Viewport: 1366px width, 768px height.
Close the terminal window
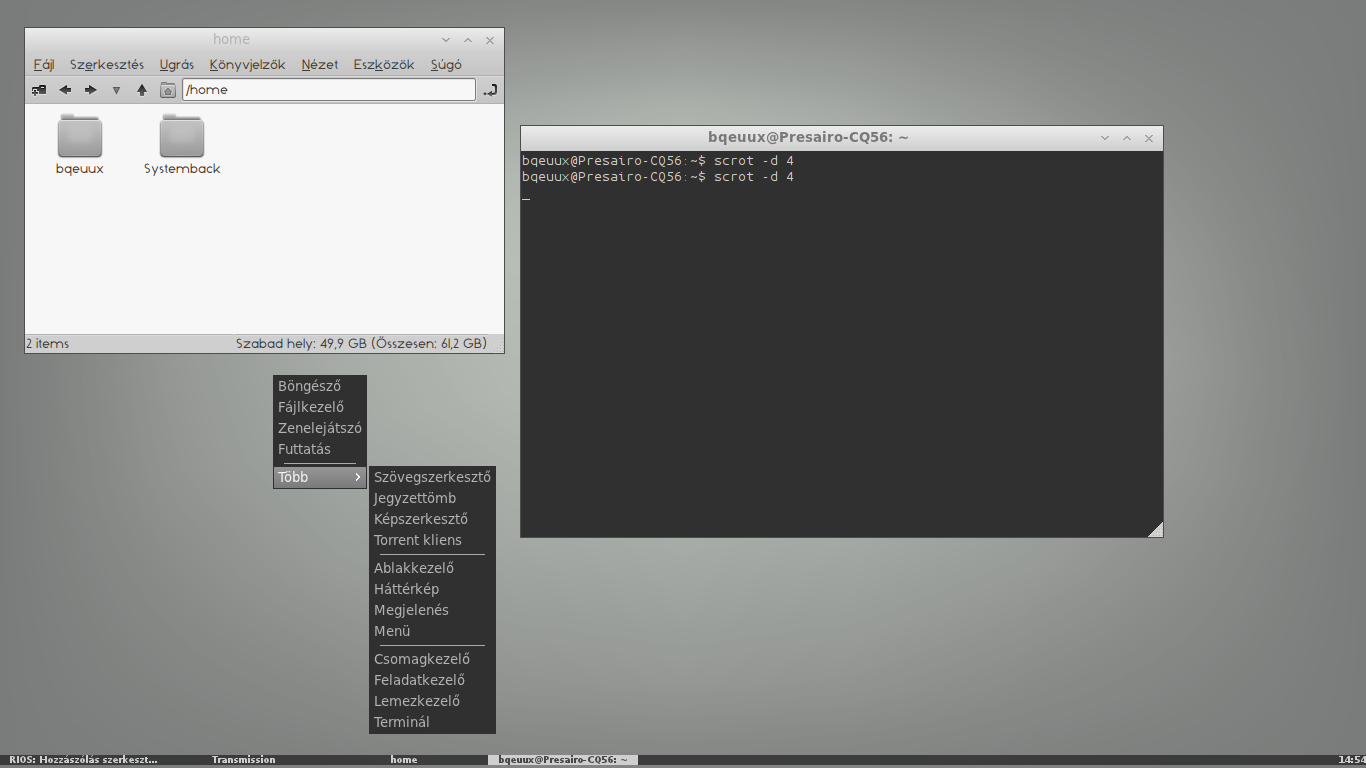pos(1149,138)
